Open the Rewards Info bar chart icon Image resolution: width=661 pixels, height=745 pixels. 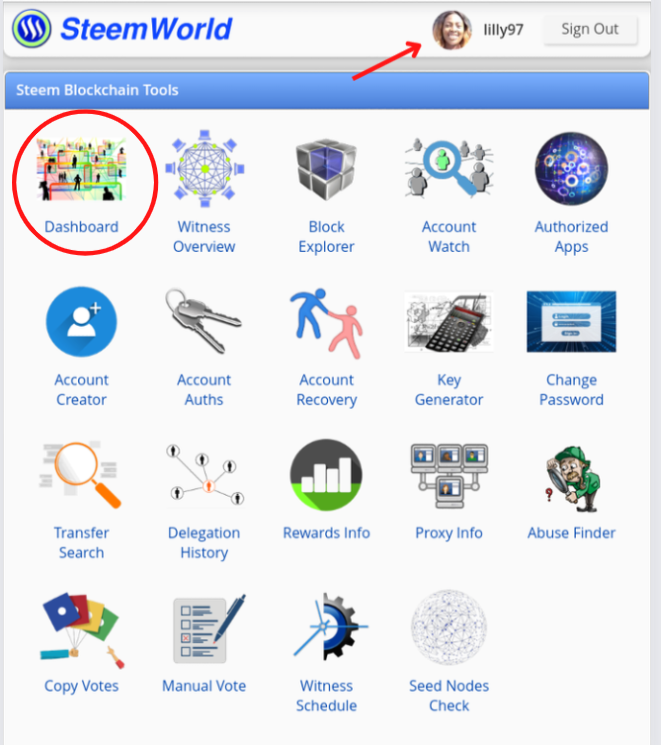[326, 475]
